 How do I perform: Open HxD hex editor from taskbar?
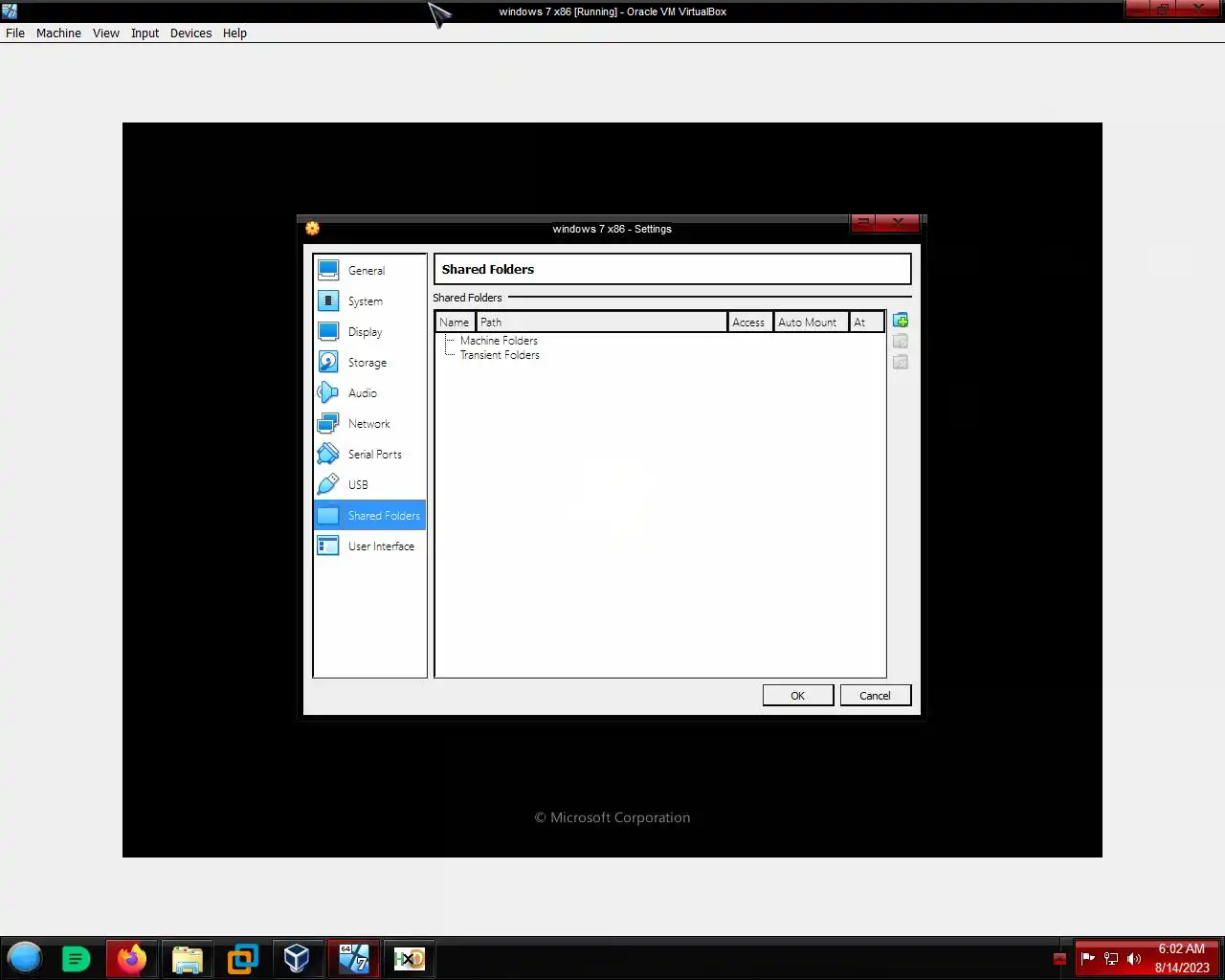(x=409, y=958)
